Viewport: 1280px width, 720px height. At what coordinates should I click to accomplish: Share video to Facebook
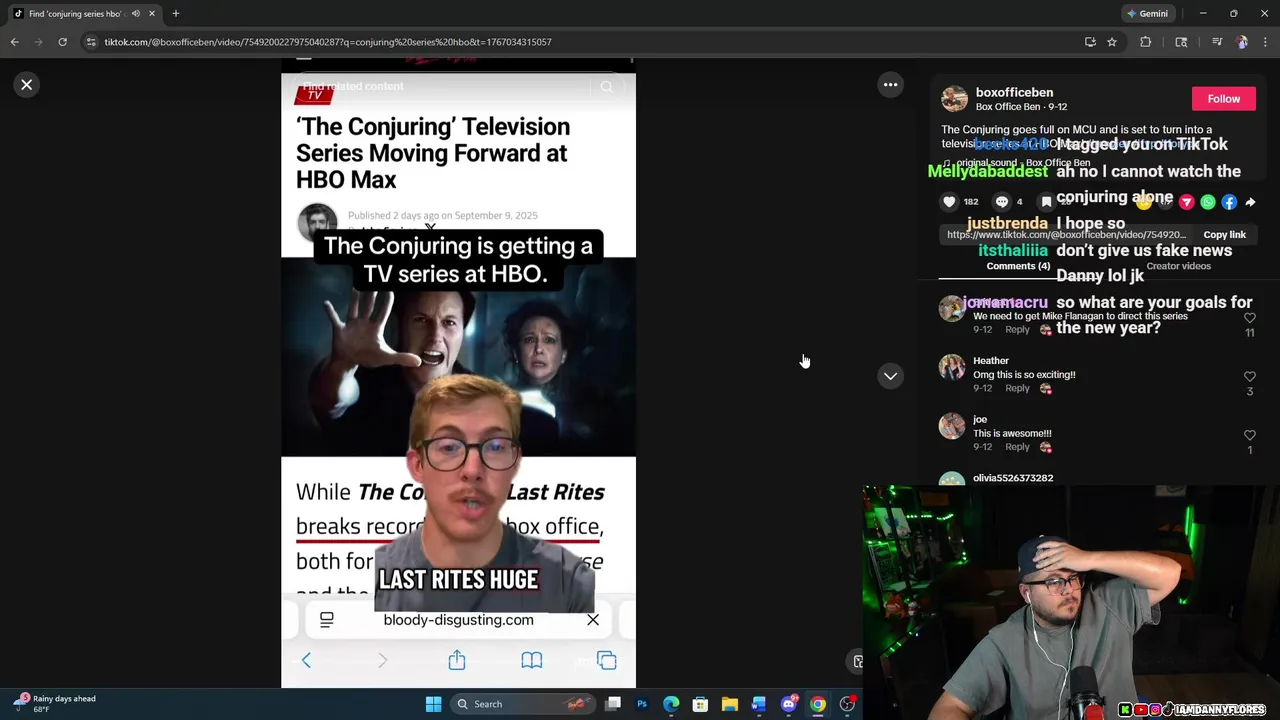tap(1229, 202)
